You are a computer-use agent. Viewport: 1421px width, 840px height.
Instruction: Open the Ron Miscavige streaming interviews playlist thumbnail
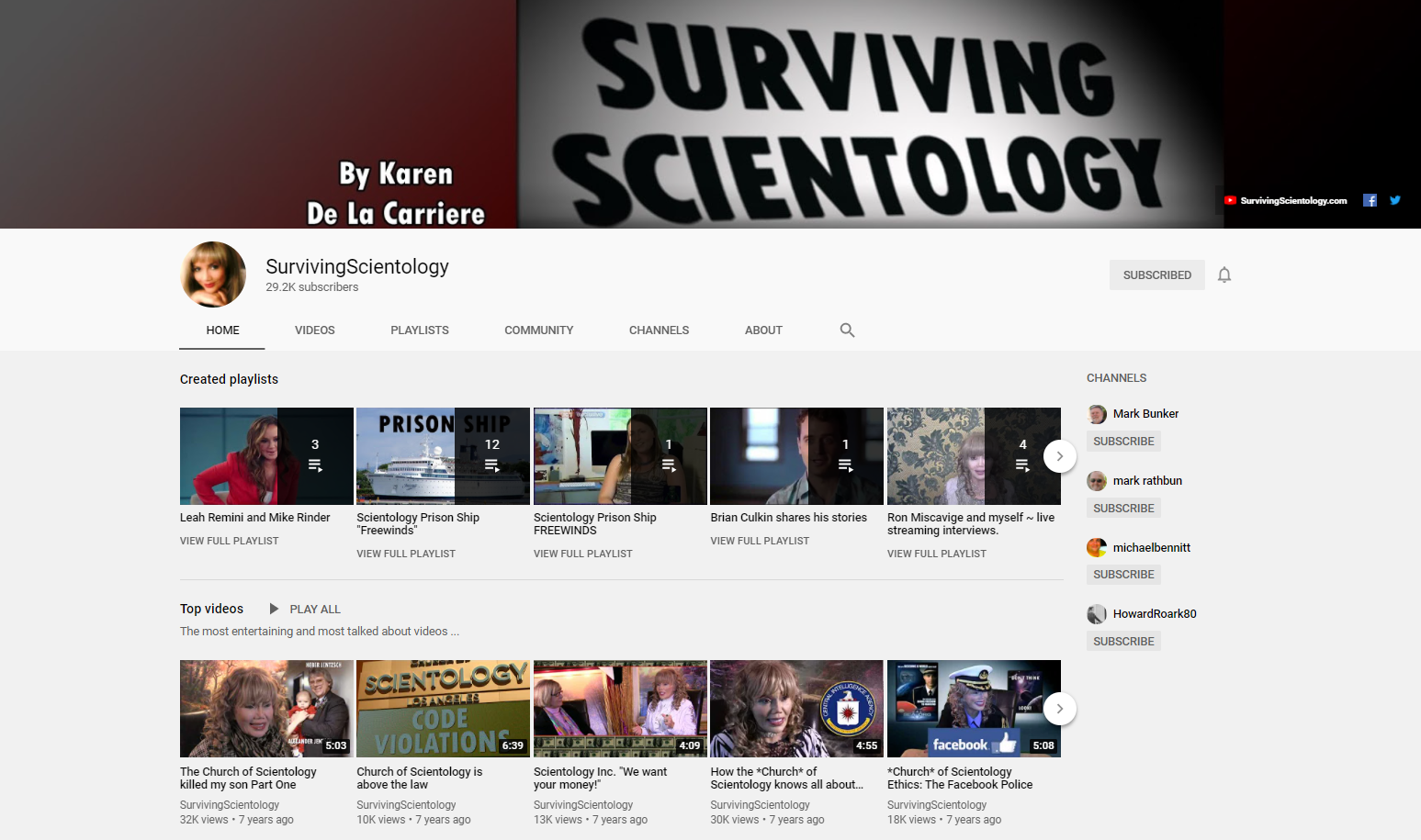[974, 456]
